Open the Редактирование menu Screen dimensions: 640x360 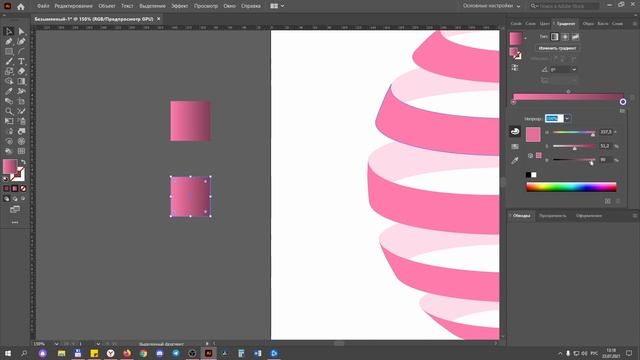(73, 6)
